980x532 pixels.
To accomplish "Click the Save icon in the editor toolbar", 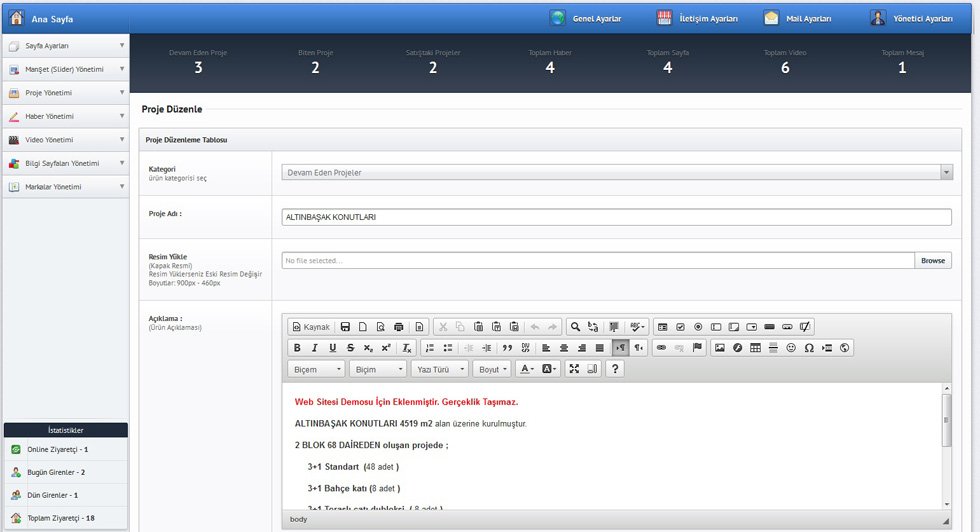I will pos(345,327).
